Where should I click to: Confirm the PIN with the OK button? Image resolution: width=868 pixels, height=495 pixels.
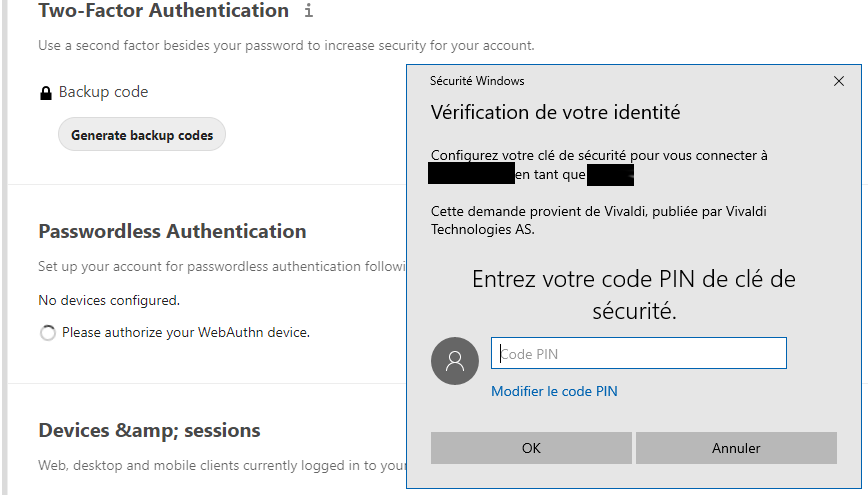(531, 448)
